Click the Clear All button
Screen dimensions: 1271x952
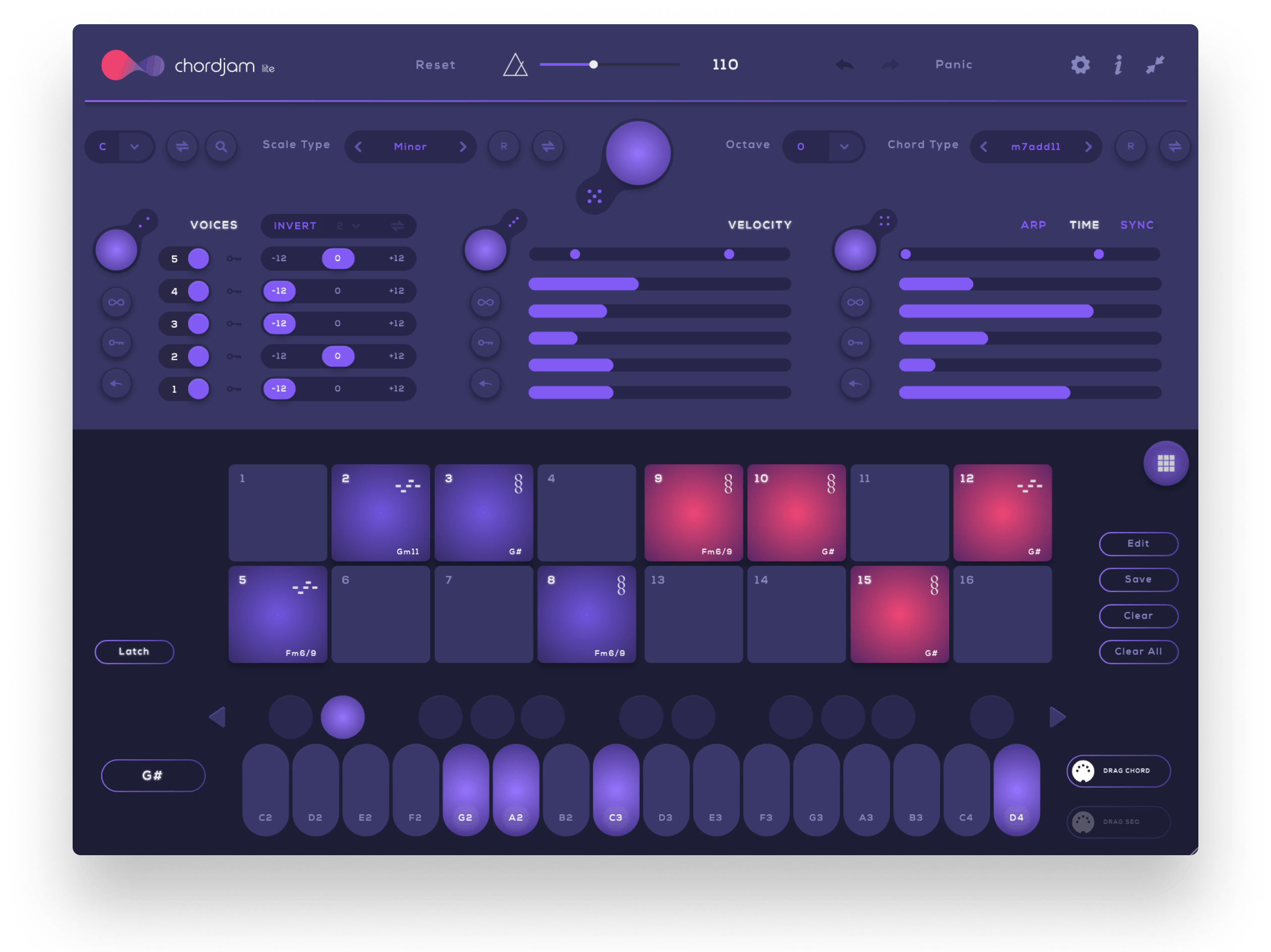click(x=1138, y=651)
